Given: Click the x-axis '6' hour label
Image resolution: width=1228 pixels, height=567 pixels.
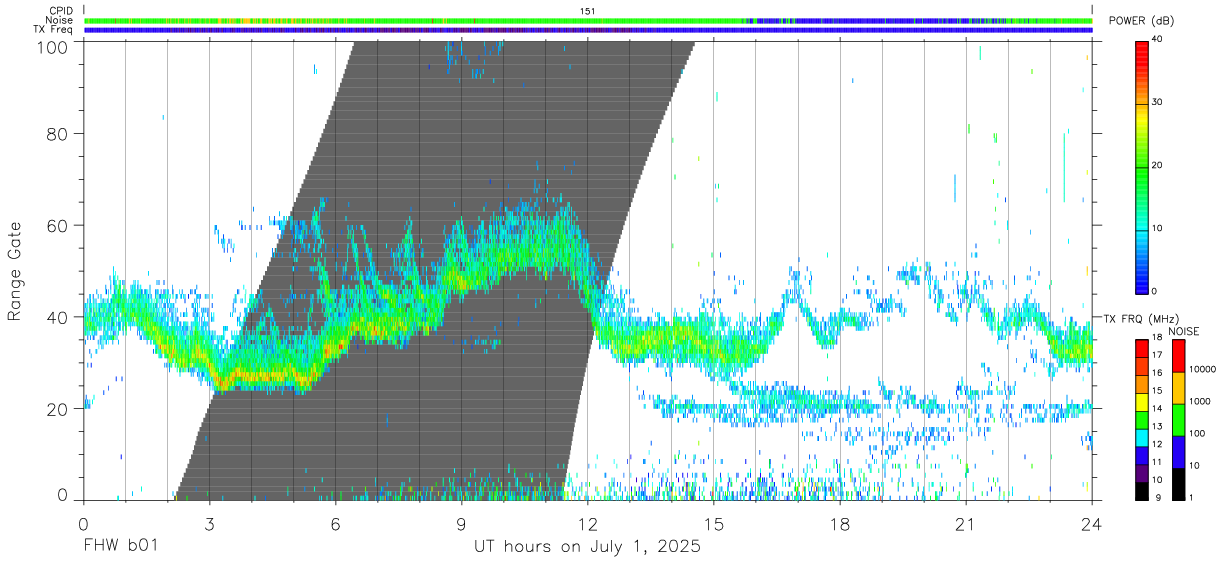Looking at the screenshot, I should pyautogui.click(x=335, y=524).
